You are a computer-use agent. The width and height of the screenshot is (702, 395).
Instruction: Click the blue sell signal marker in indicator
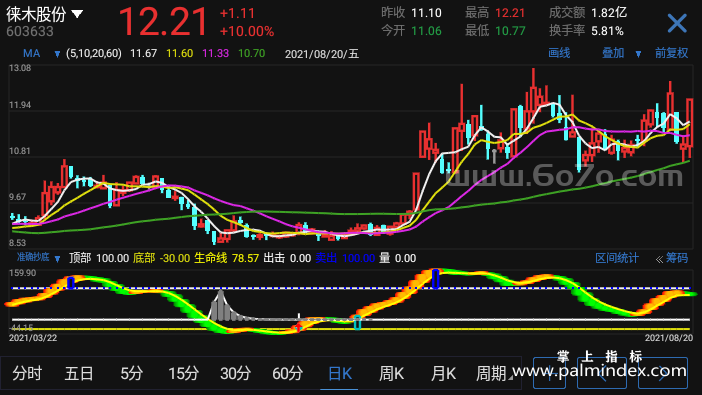435,279
